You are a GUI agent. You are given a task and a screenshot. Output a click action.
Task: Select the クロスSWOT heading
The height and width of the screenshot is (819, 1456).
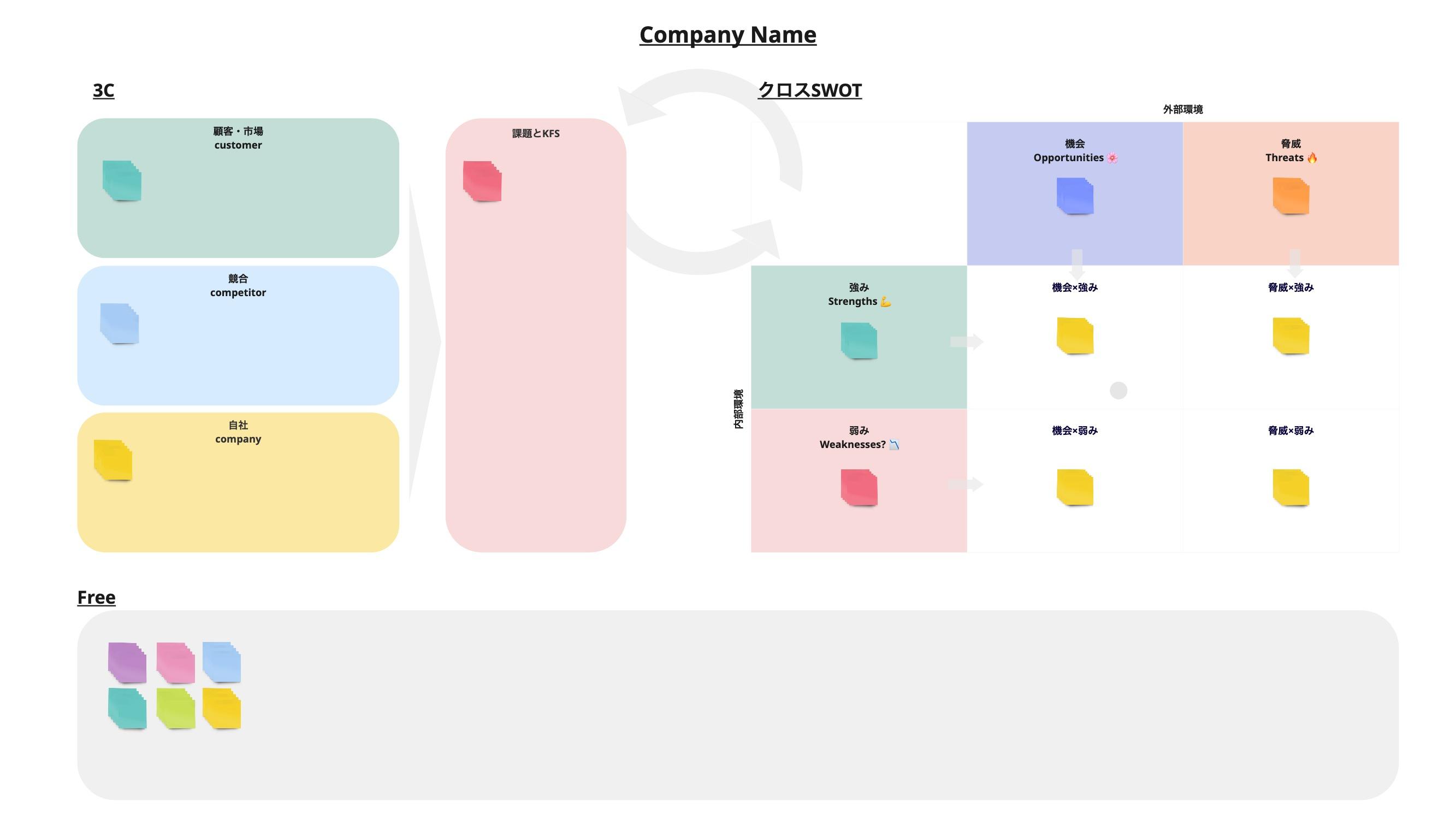pos(809,90)
